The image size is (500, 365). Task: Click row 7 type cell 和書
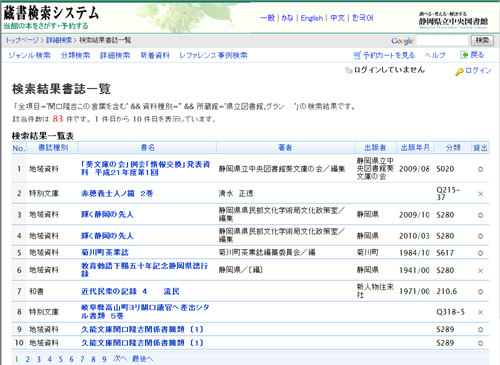coord(36,291)
